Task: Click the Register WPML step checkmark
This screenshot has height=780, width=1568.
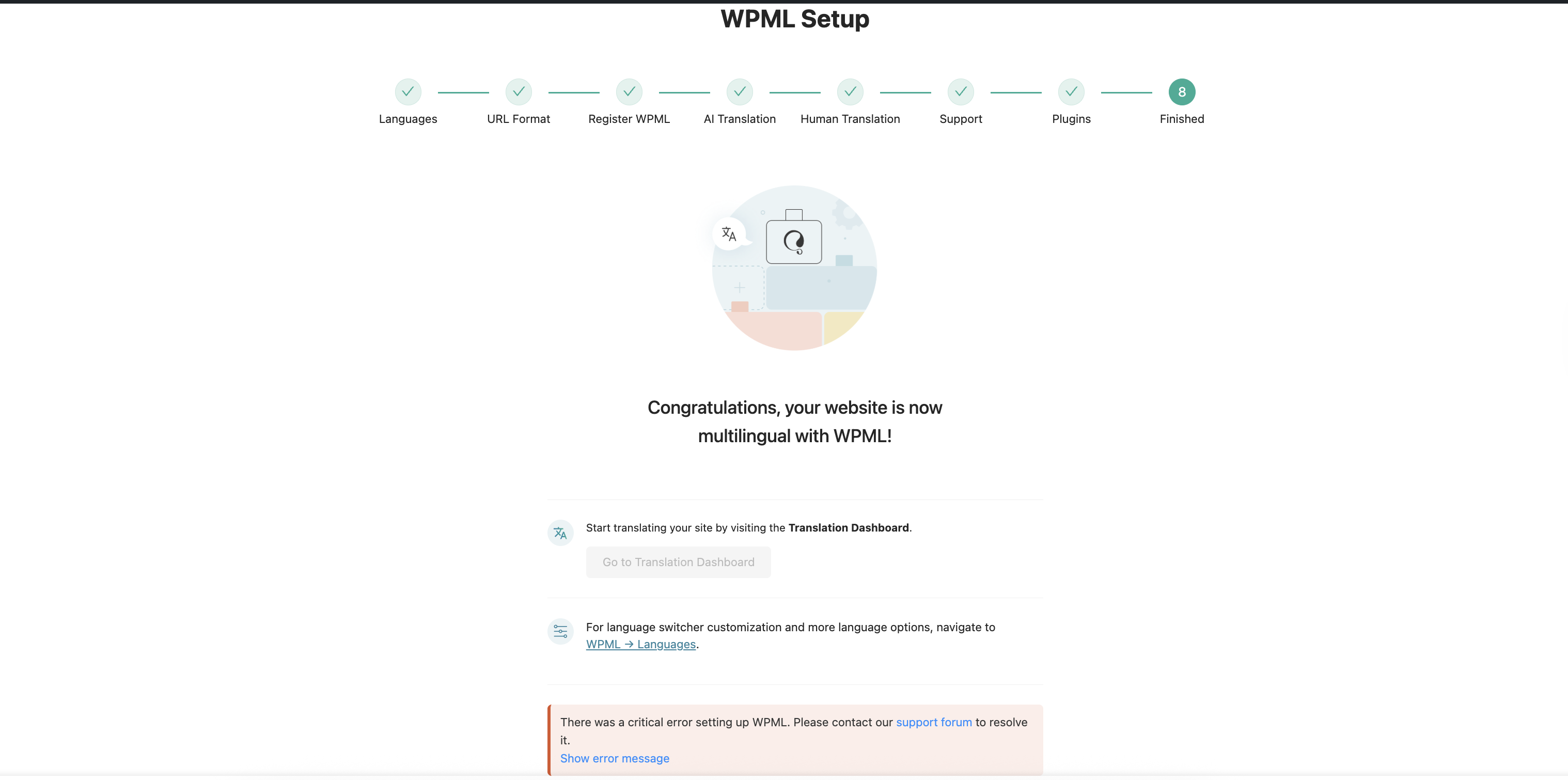Action: pos(629,92)
